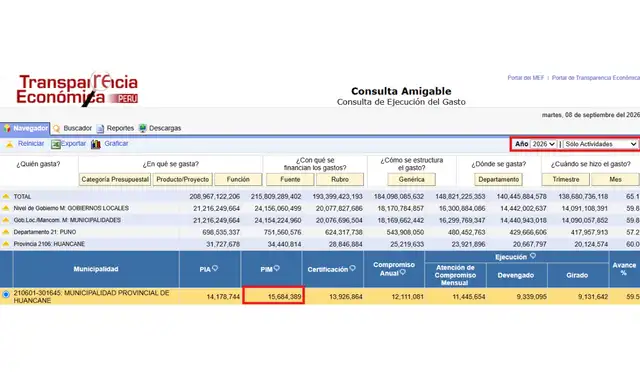This screenshot has width=640, height=376.
Task: Click Departamento 21: PUNO row label
Action: (x=45, y=232)
